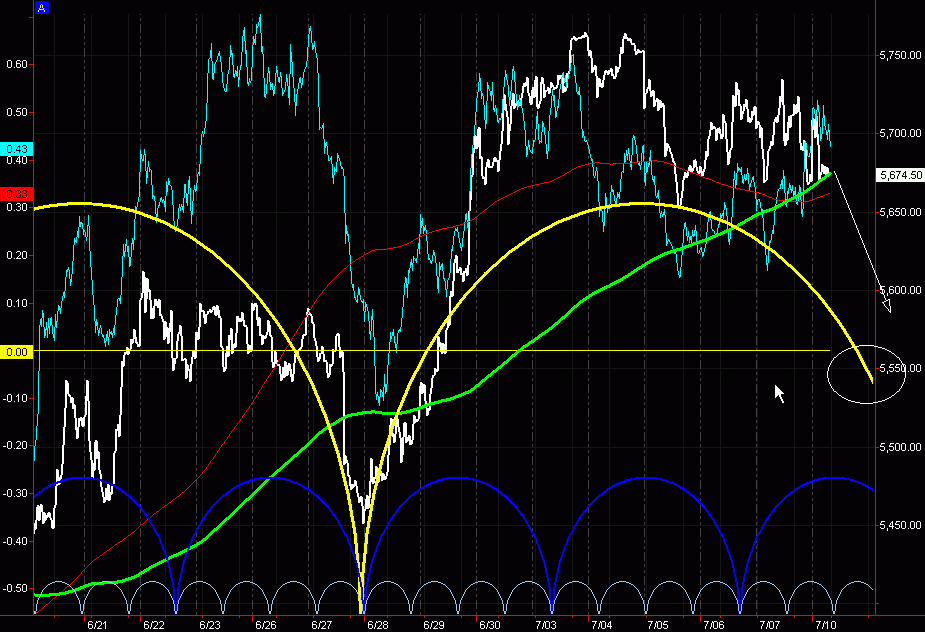The width and height of the screenshot is (925, 632).
Task: Click the 5,450.00 price axis label
Action: coord(900,525)
